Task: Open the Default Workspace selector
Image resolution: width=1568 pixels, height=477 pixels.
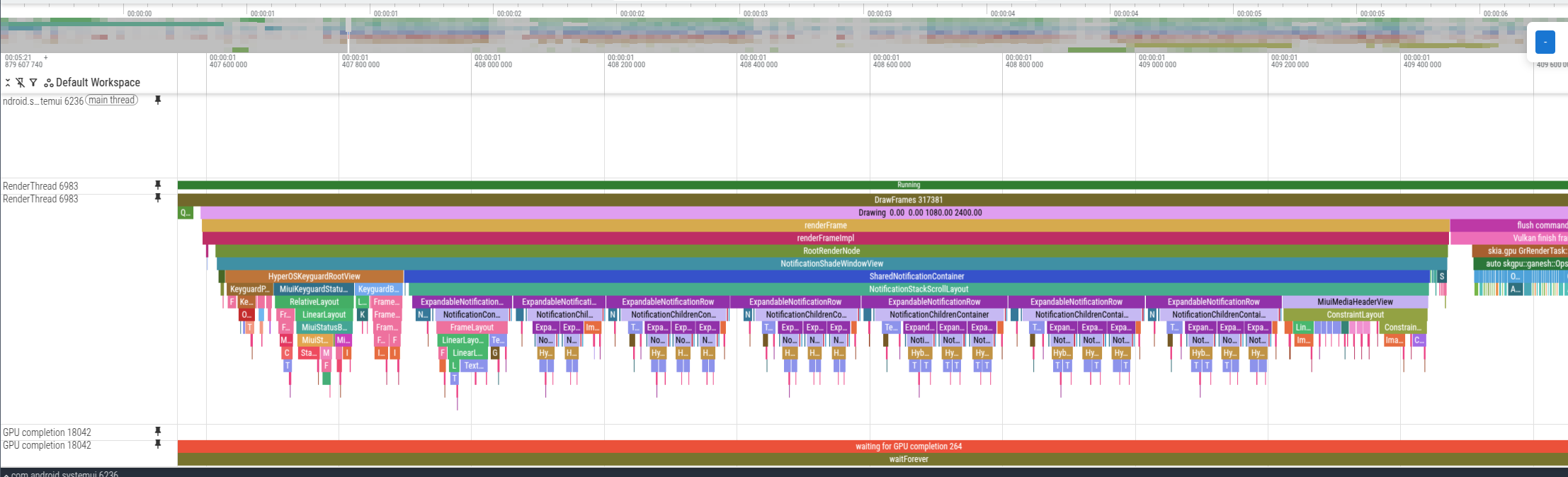Action: point(98,83)
